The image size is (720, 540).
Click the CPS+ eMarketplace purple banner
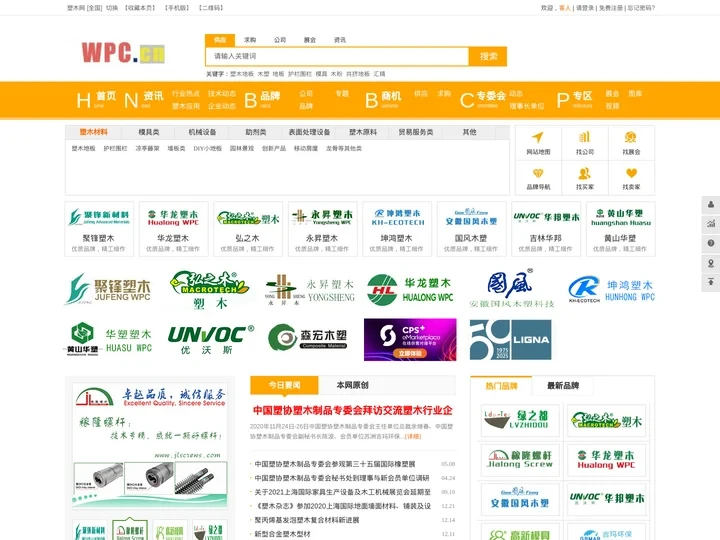click(x=410, y=339)
